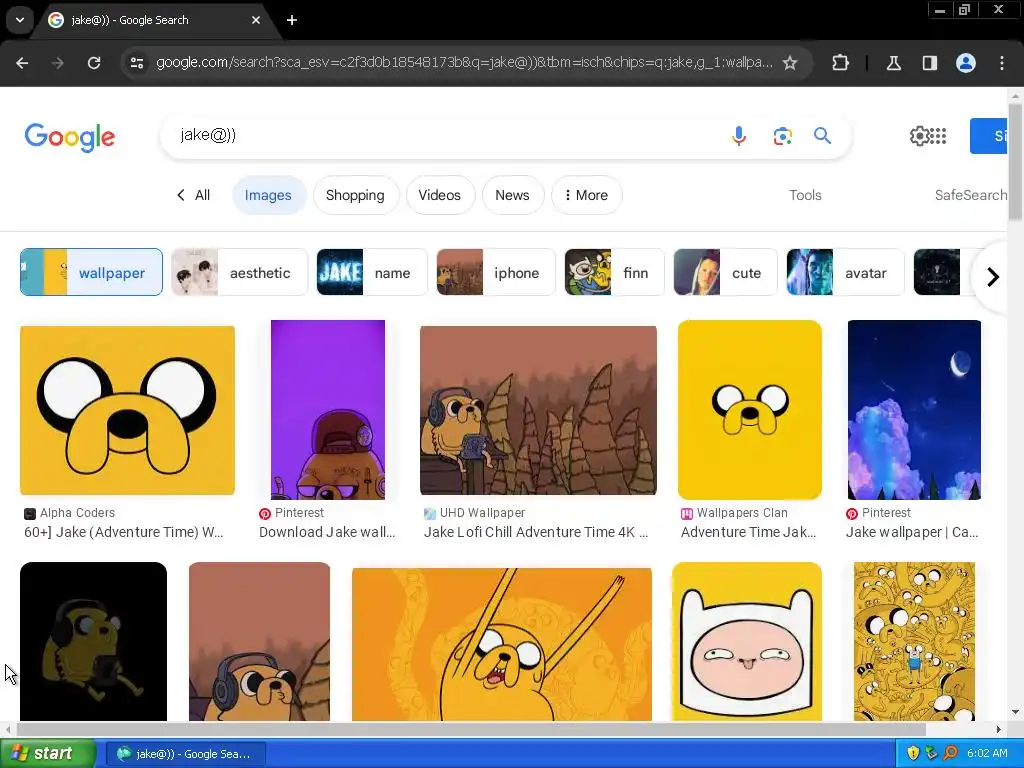1024x768 pixels.
Task: Select the Images tab
Action: coord(268,195)
